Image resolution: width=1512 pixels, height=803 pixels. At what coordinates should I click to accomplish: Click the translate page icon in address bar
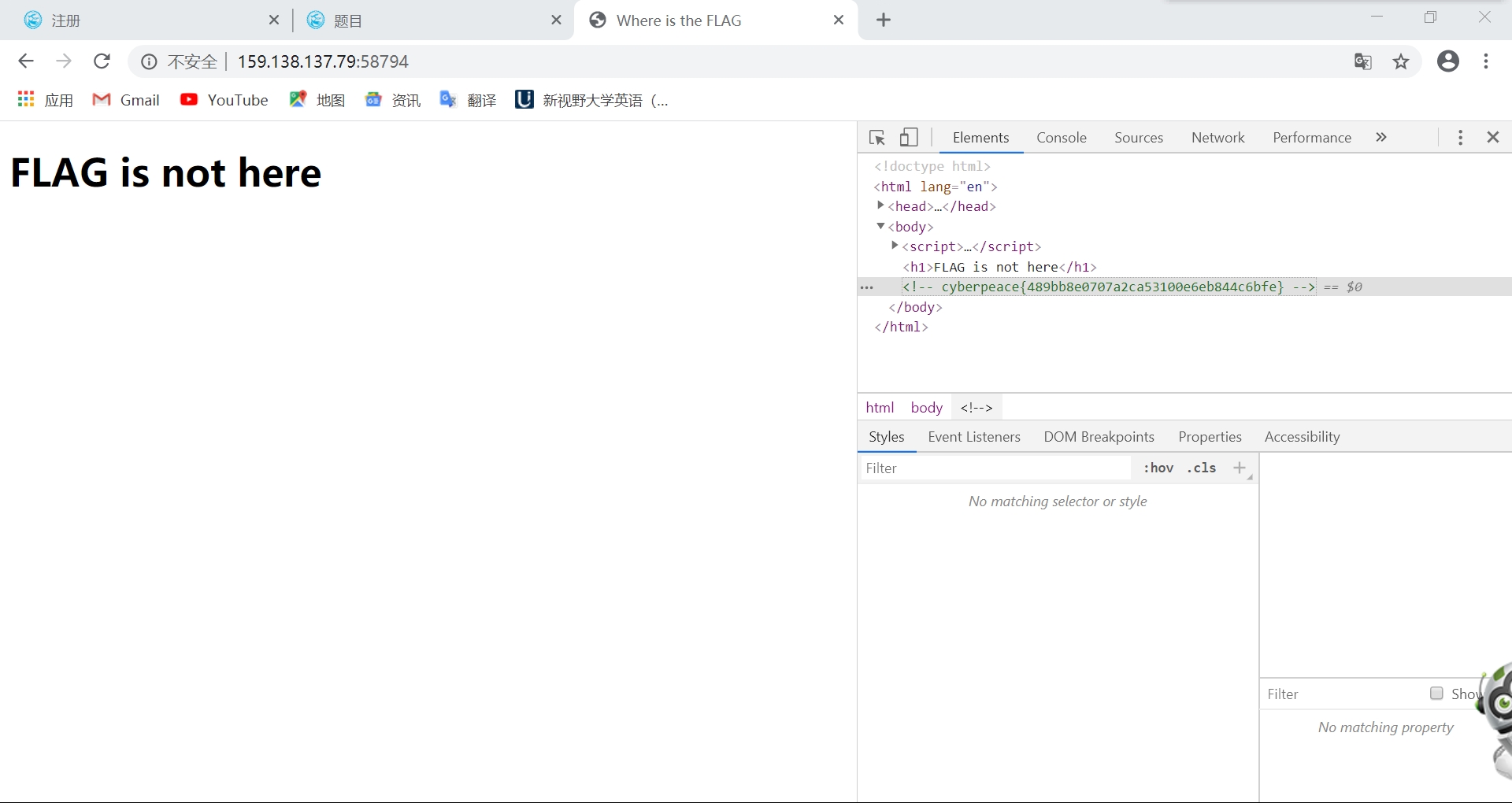(x=1363, y=61)
